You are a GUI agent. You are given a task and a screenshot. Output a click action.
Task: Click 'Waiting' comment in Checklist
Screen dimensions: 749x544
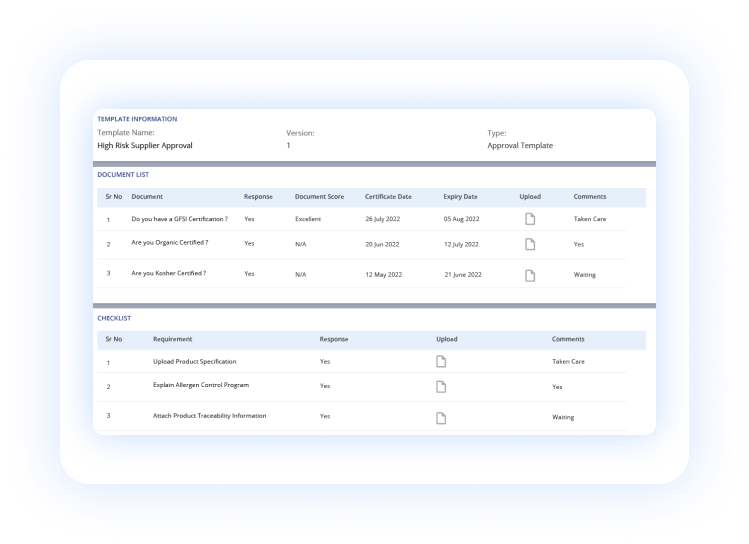563,417
